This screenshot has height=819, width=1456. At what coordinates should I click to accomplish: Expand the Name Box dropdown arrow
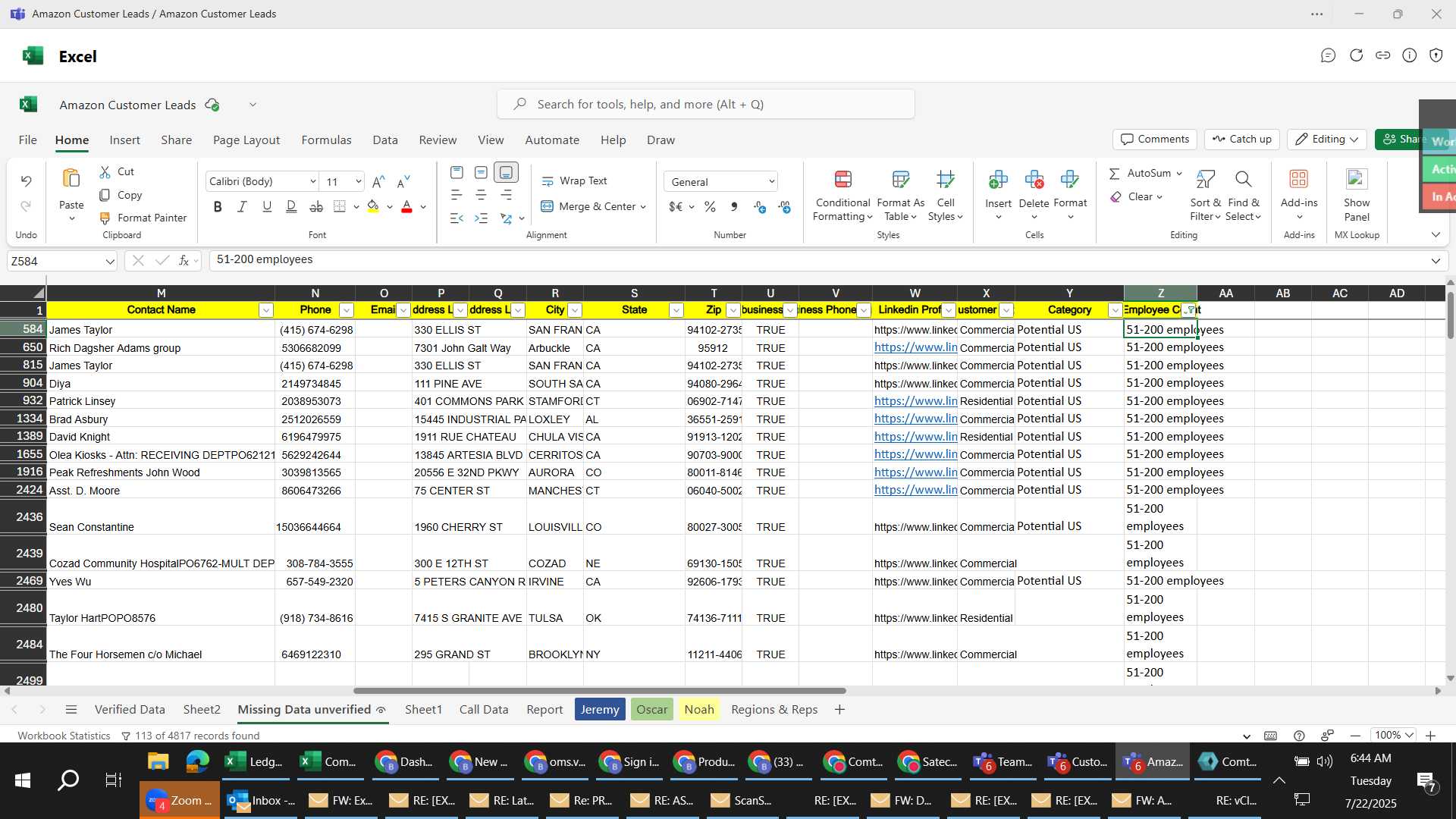(110, 262)
